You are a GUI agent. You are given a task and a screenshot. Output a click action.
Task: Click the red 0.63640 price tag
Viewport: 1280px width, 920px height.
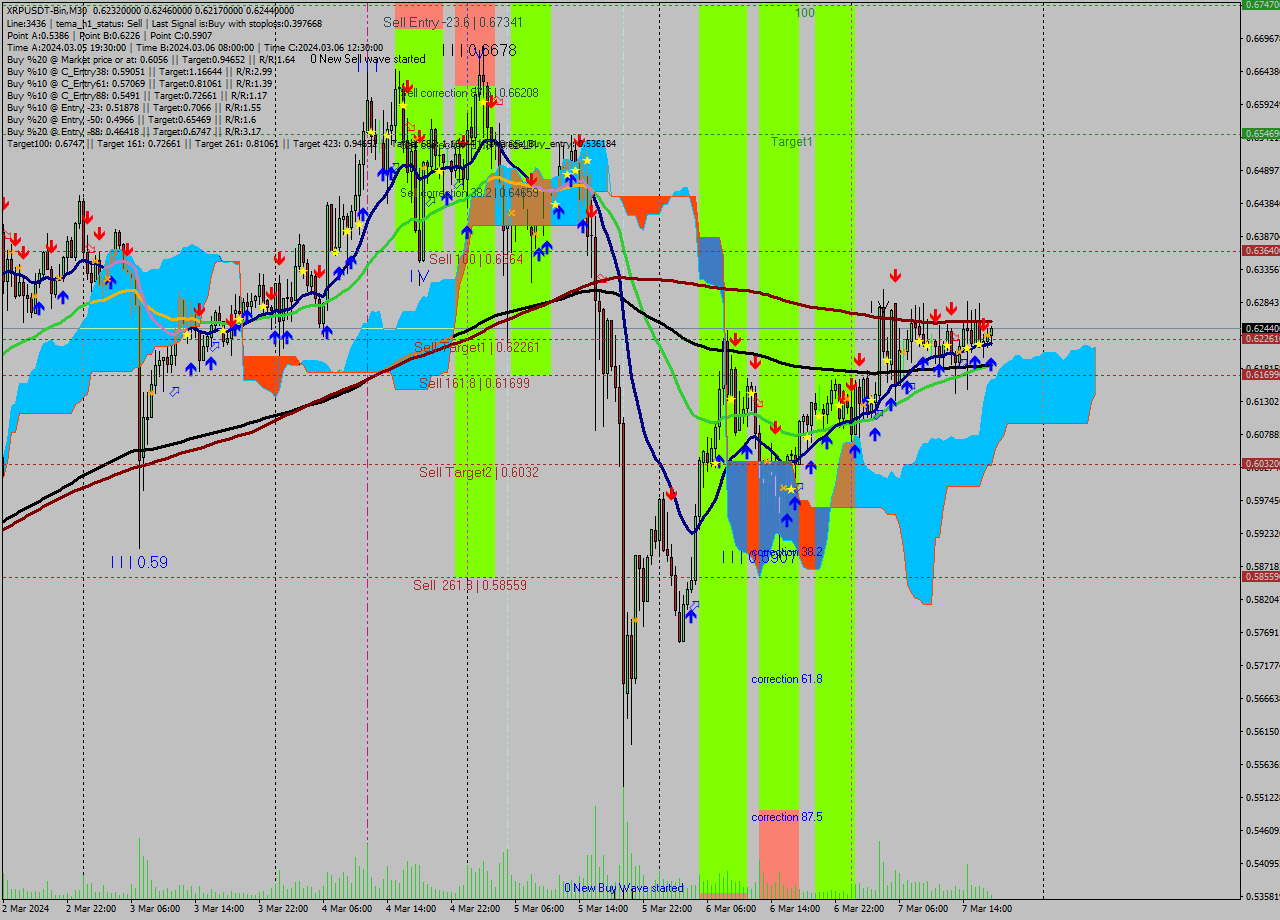click(1260, 251)
